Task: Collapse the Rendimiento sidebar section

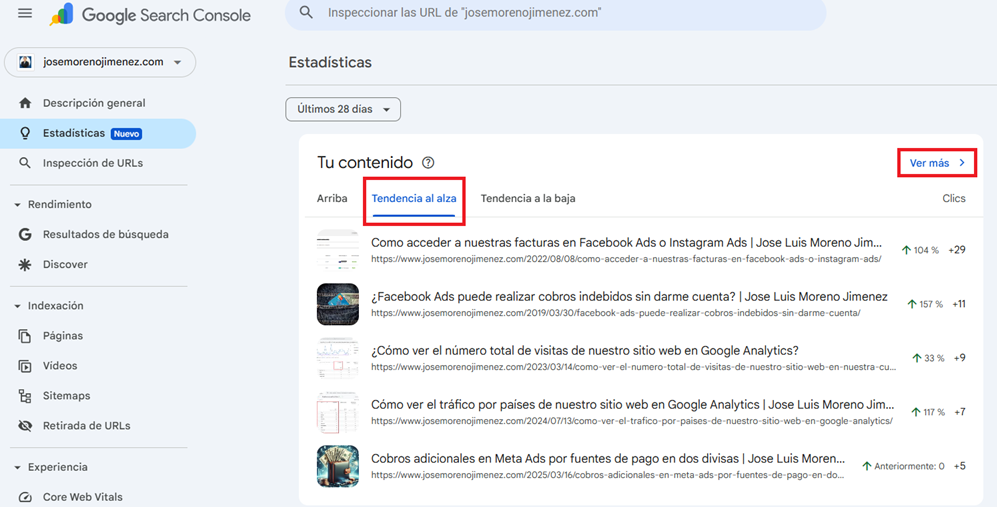Action: point(18,205)
